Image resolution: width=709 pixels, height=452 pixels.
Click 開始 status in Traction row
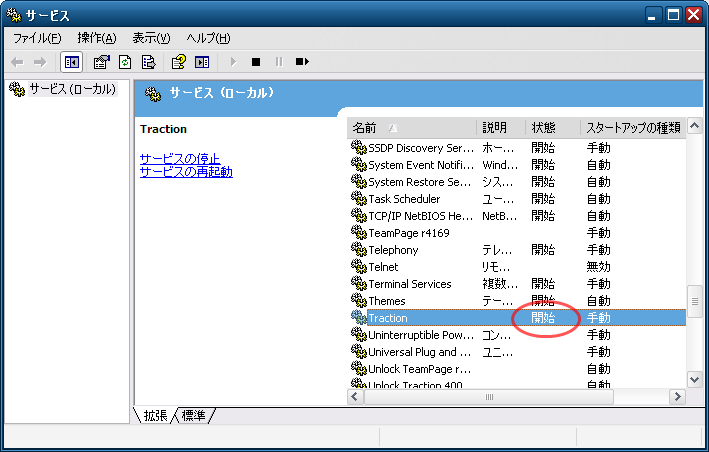coord(543,318)
